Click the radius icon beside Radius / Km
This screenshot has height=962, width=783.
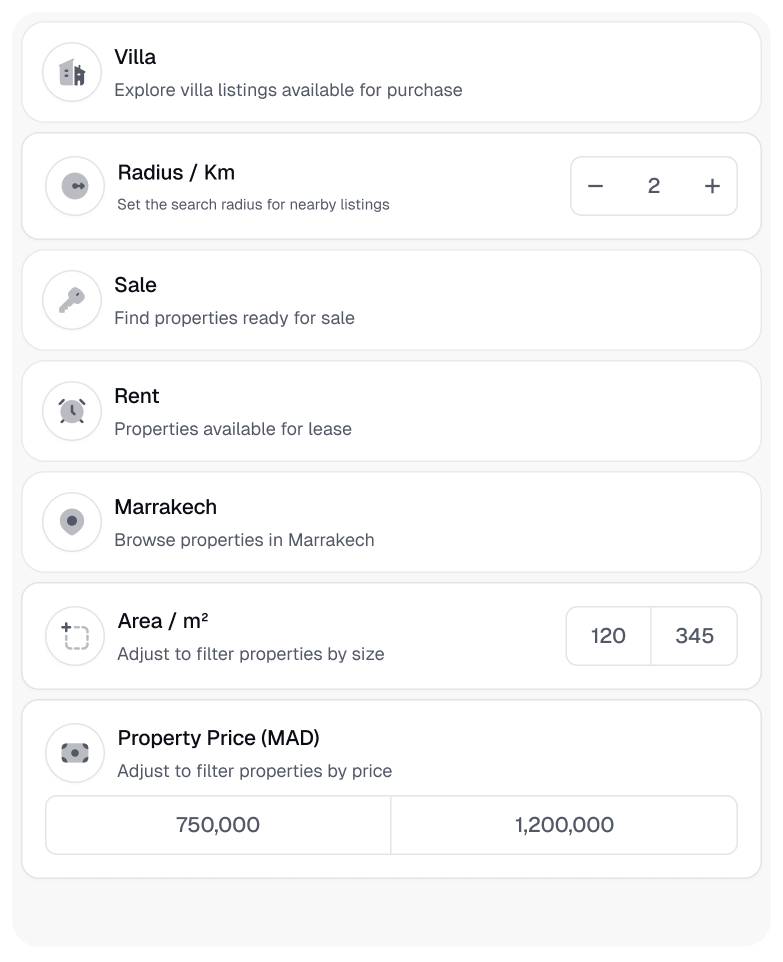pyautogui.click(x=75, y=186)
